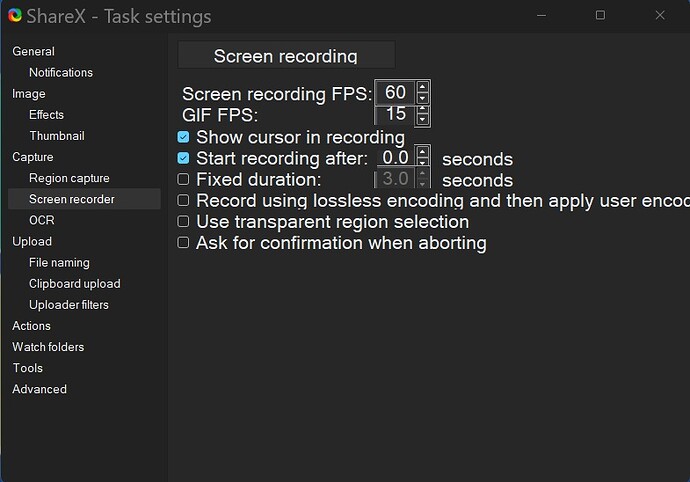Select Effects under Image
Screen dimensions: 690x482
[46, 115]
